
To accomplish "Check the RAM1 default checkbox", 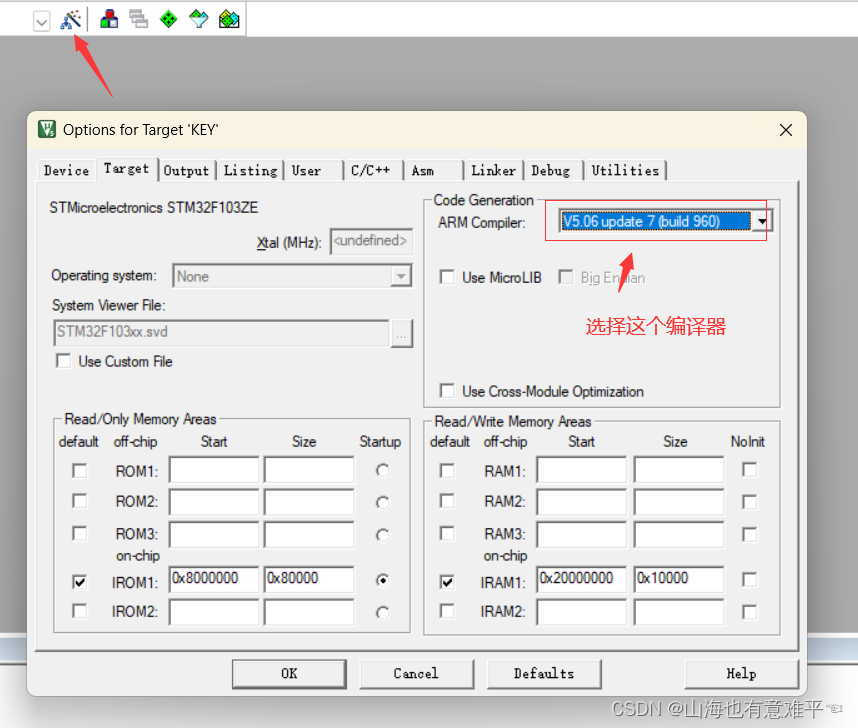I will point(447,471).
